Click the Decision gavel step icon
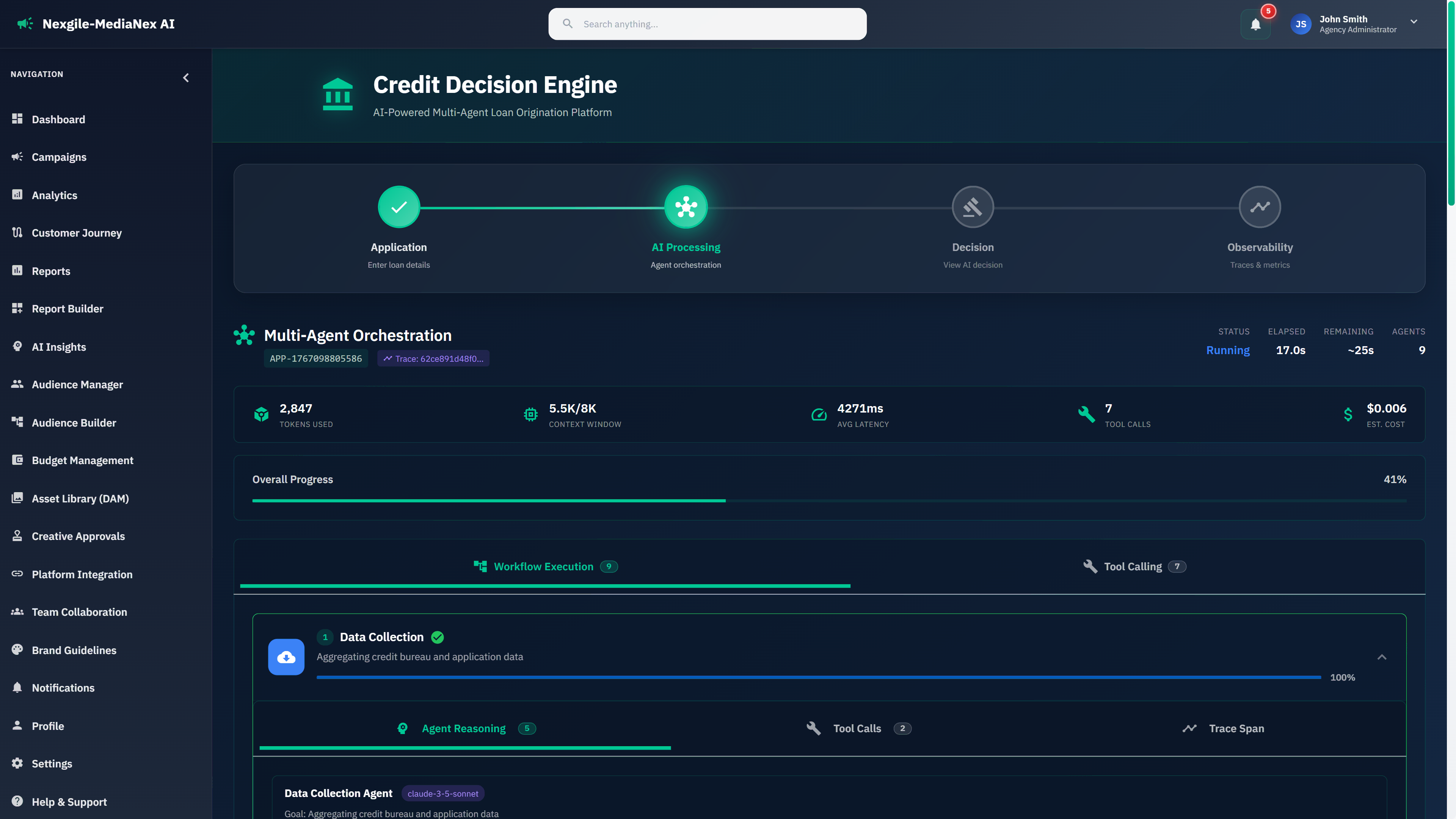This screenshot has height=819, width=1456. [x=972, y=206]
